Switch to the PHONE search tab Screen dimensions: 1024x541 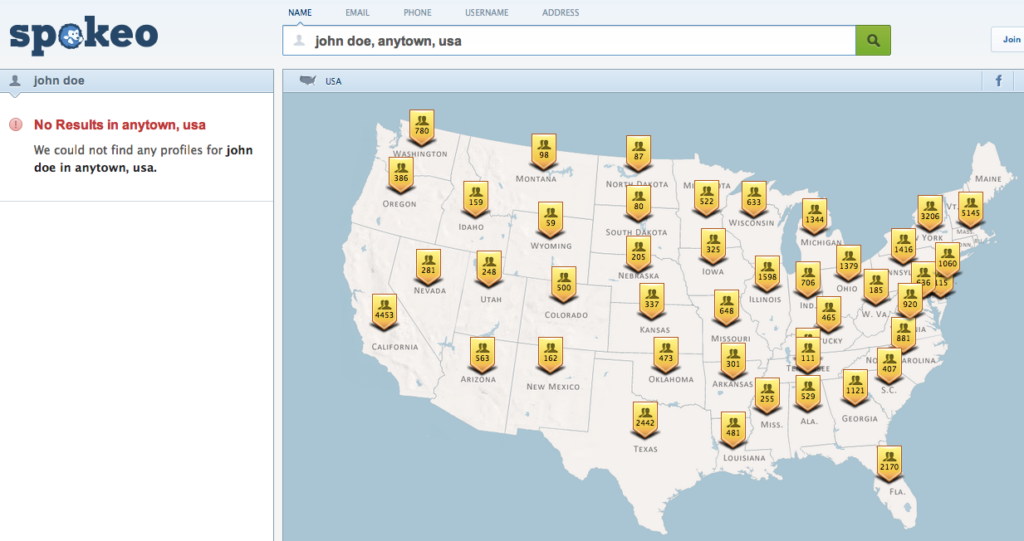click(417, 12)
